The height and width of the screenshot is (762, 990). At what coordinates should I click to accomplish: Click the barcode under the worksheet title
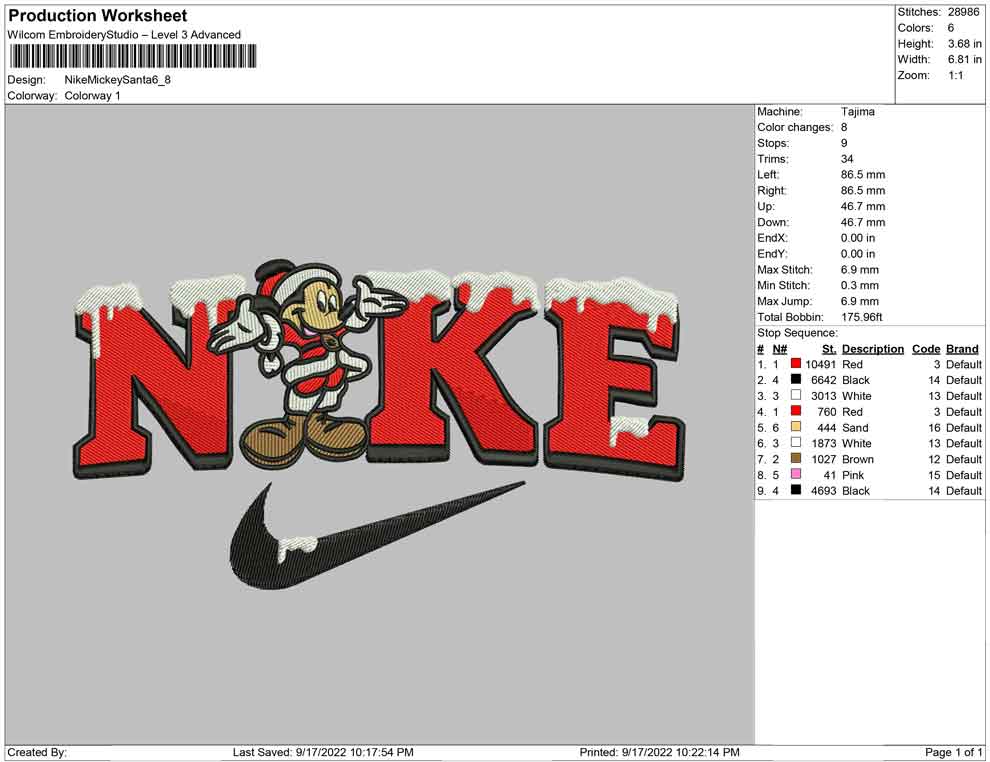tap(132, 57)
